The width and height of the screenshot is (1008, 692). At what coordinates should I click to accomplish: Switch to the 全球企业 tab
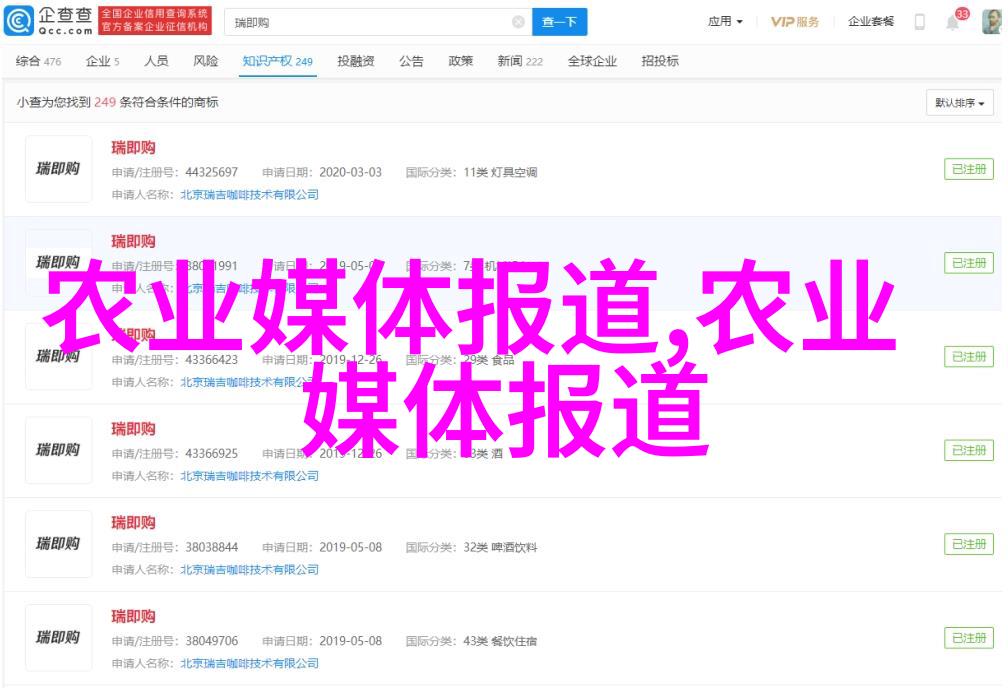(592, 61)
